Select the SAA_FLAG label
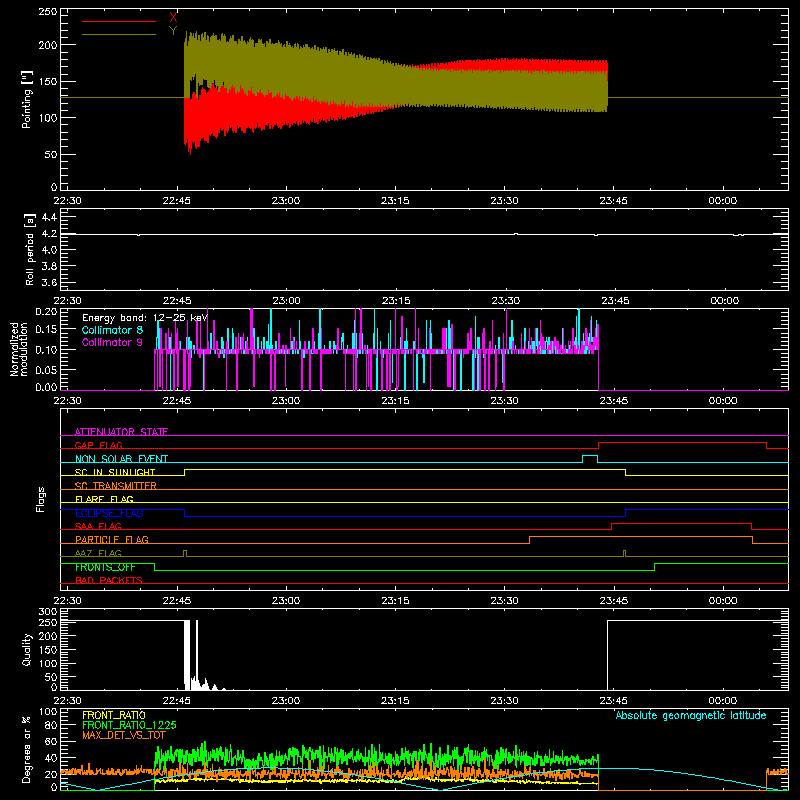This screenshot has width=800, height=800. click(x=98, y=526)
